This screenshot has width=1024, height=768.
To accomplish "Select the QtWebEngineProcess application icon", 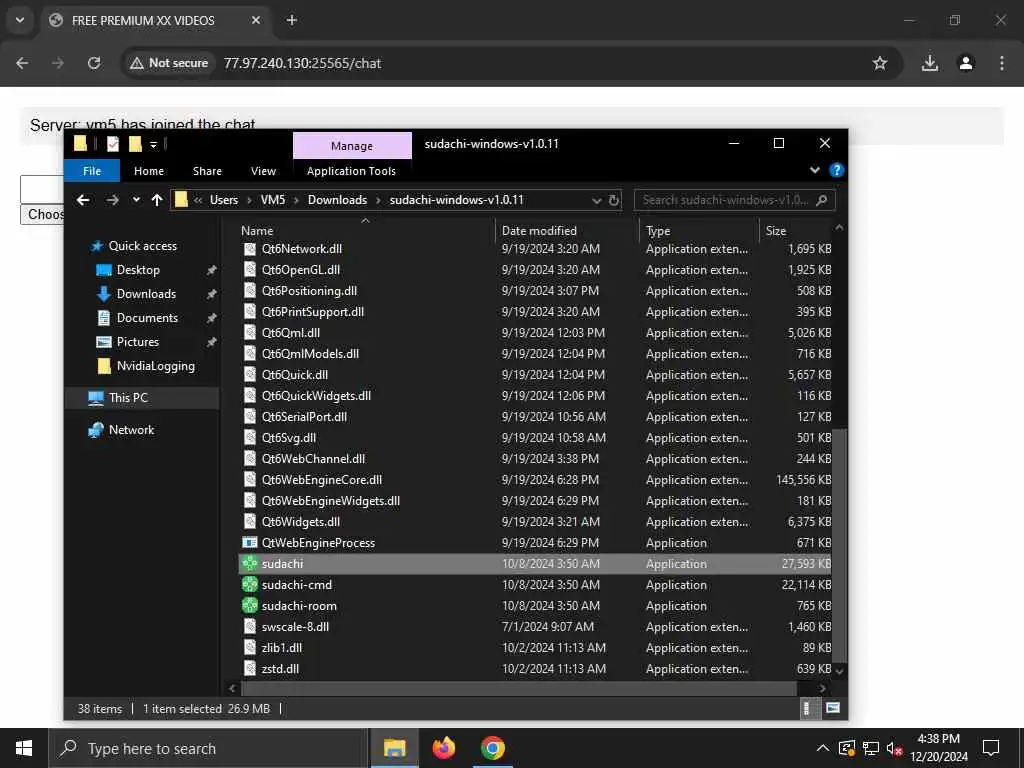I will point(249,543).
